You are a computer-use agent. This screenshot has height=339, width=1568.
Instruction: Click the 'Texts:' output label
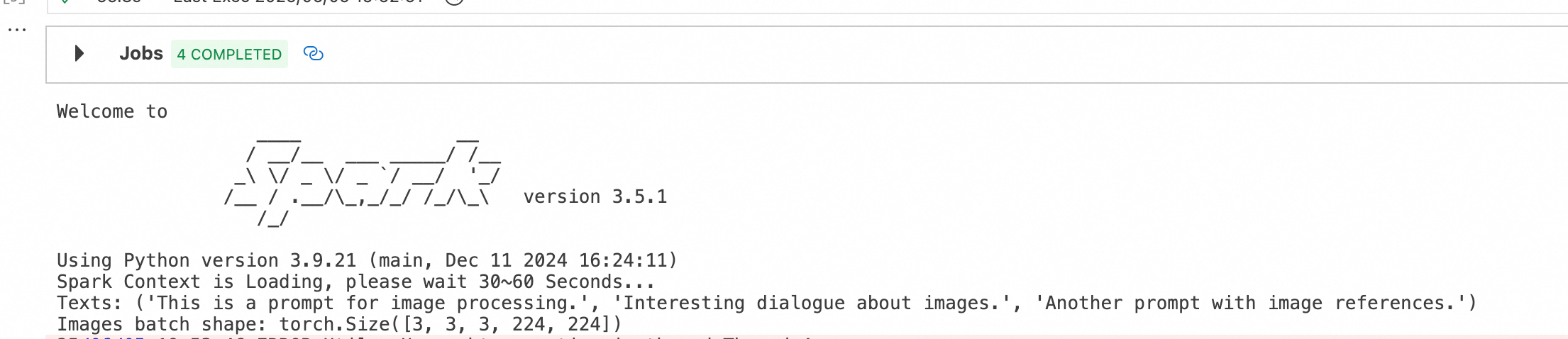(89, 304)
